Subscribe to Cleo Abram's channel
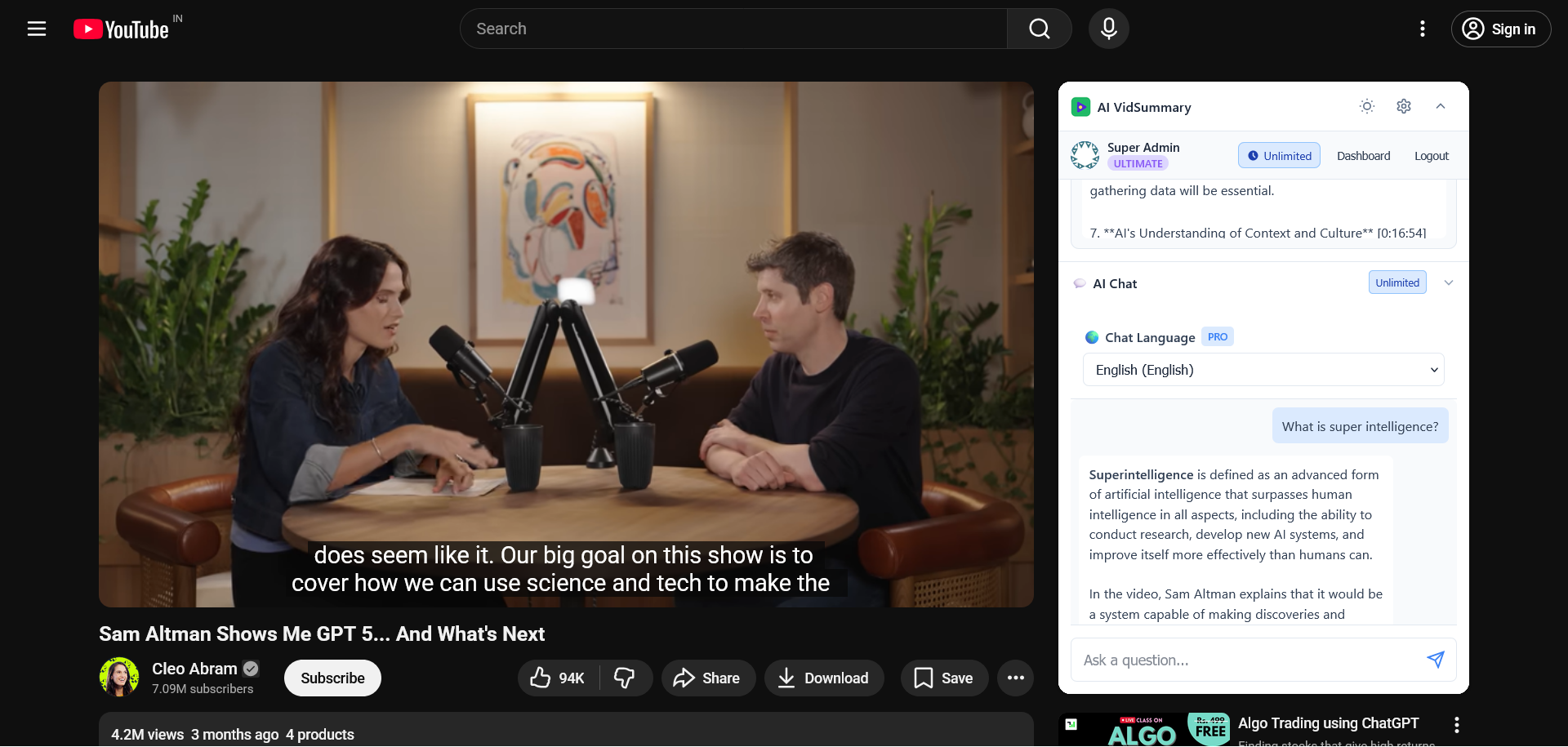The image size is (1568, 747). (332, 678)
